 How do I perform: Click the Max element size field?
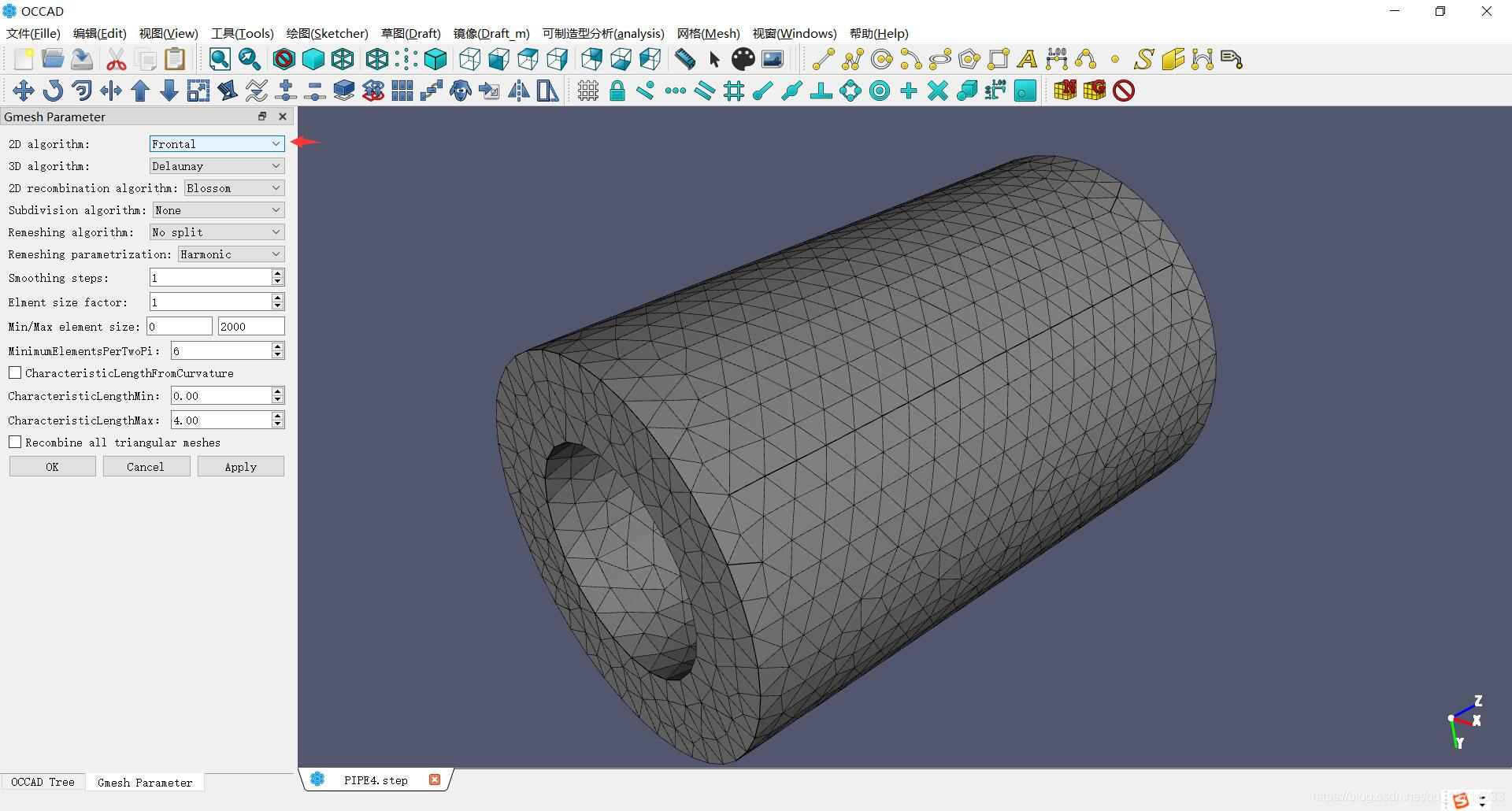pos(250,327)
